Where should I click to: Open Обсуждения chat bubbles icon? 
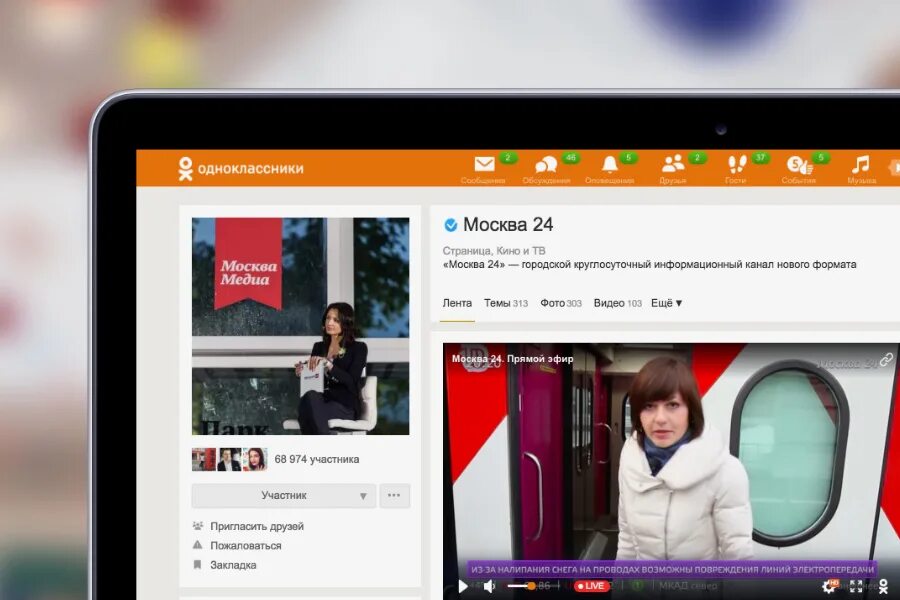tap(546, 165)
